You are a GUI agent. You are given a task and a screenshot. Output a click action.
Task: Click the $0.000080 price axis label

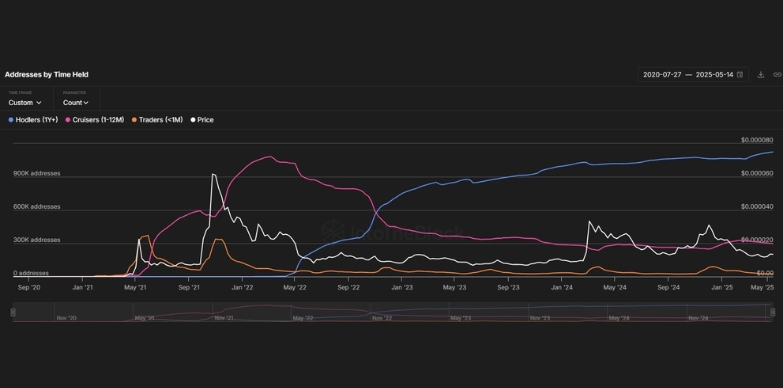point(757,140)
